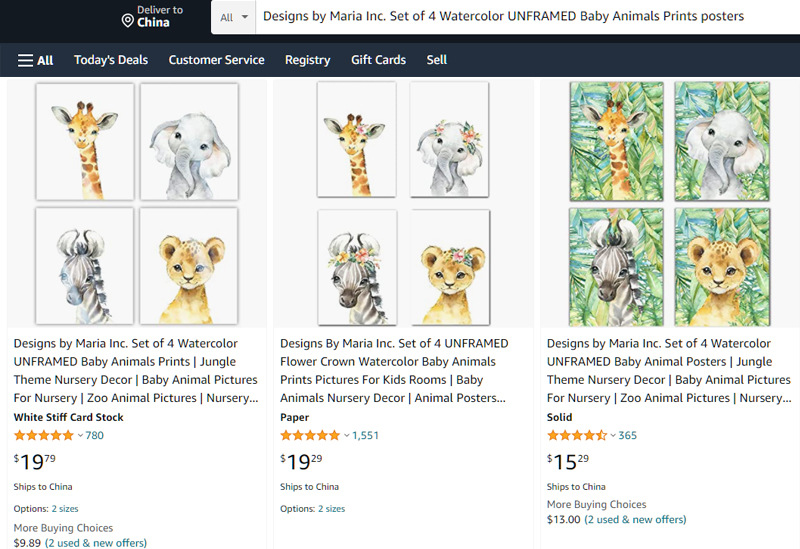Open the plain watercolor baby animals thumbnail
800x549 pixels.
coord(137,203)
